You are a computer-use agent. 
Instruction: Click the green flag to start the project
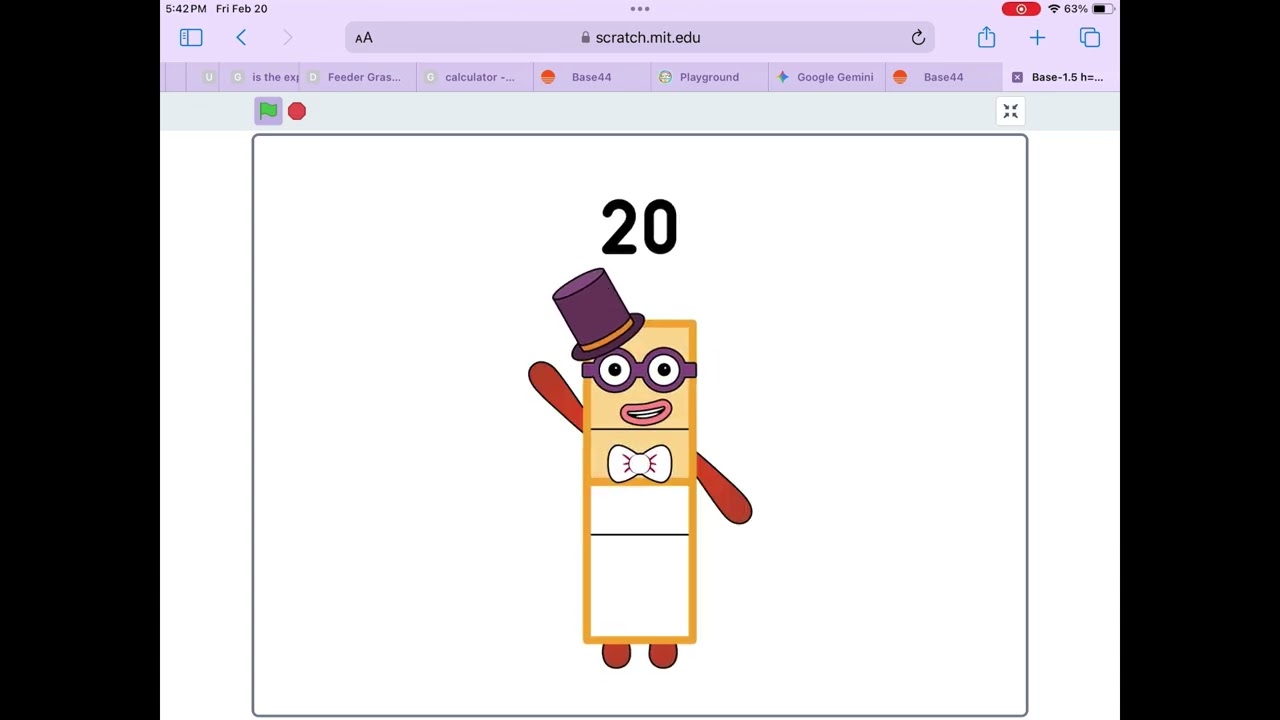coord(268,111)
